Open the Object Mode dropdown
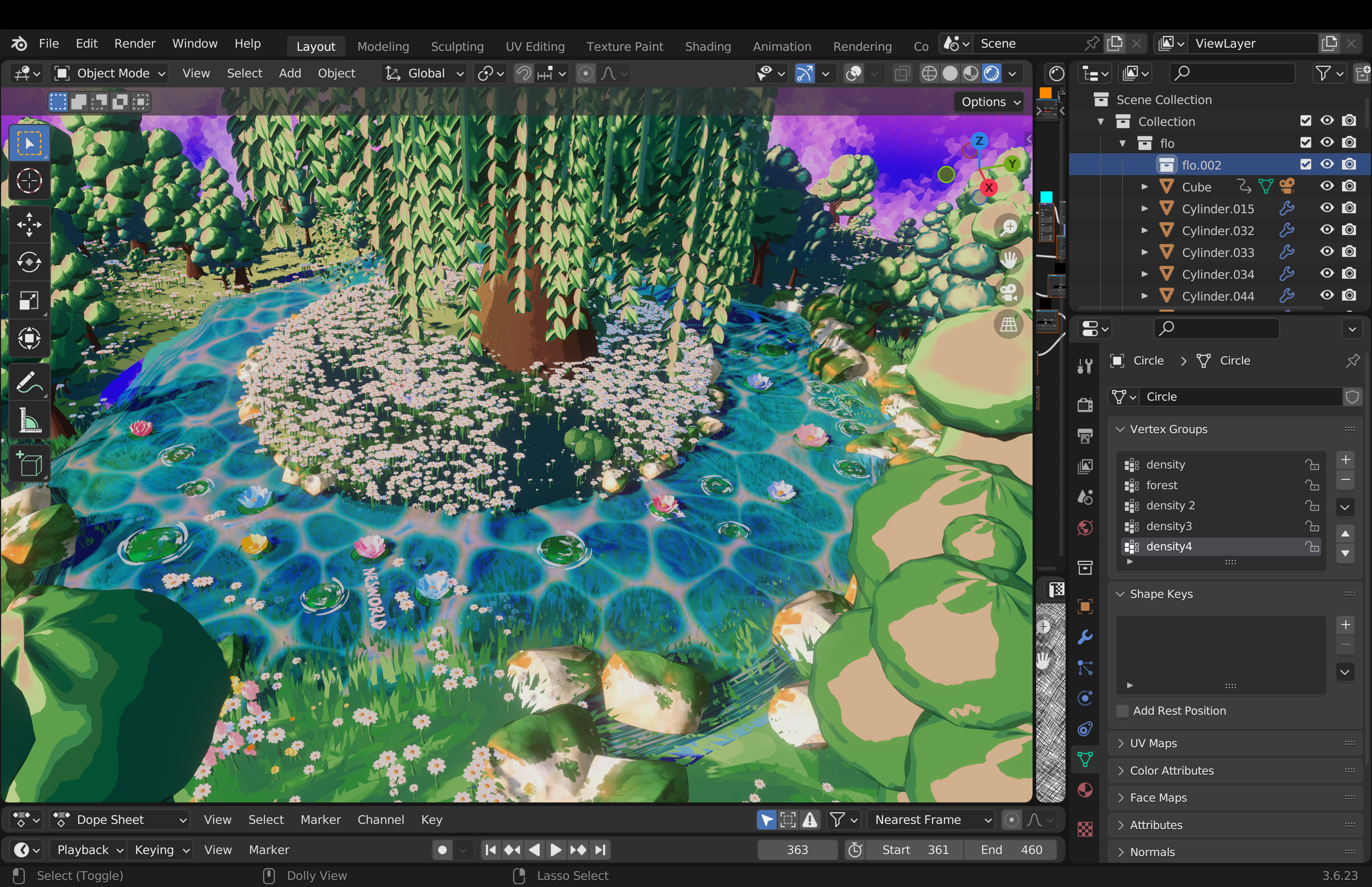 coord(109,73)
